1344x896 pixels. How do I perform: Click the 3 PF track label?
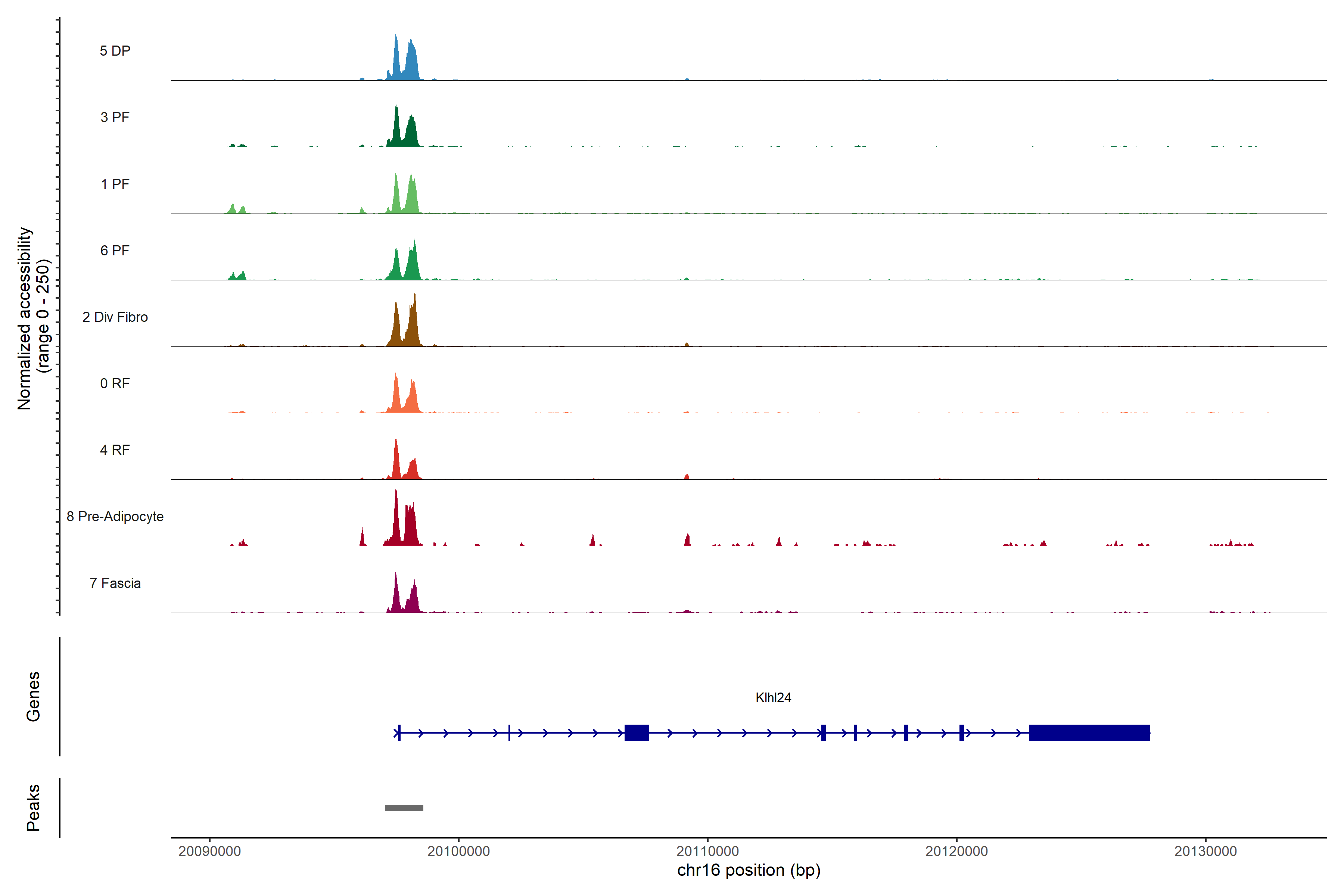tap(115, 117)
